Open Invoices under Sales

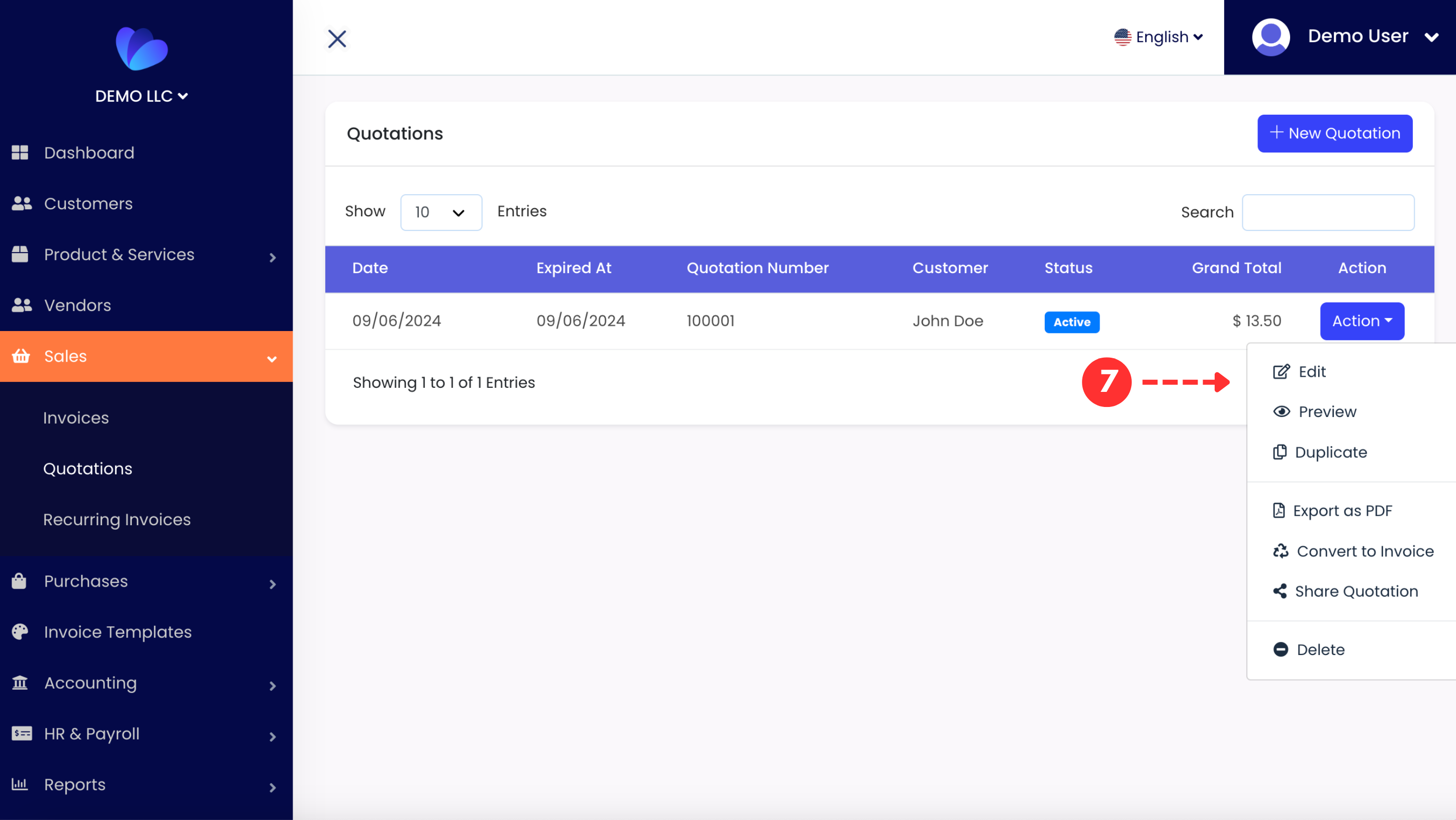tap(76, 418)
